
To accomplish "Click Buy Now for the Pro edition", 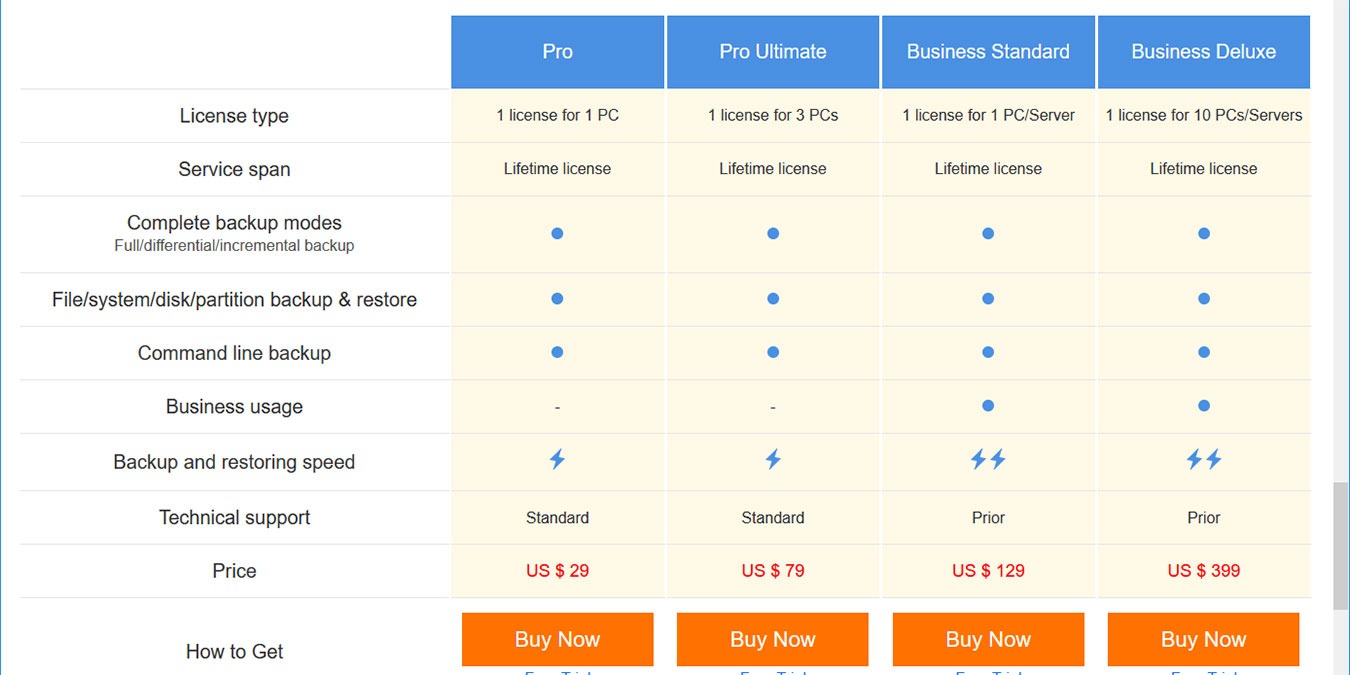I will tap(557, 639).
